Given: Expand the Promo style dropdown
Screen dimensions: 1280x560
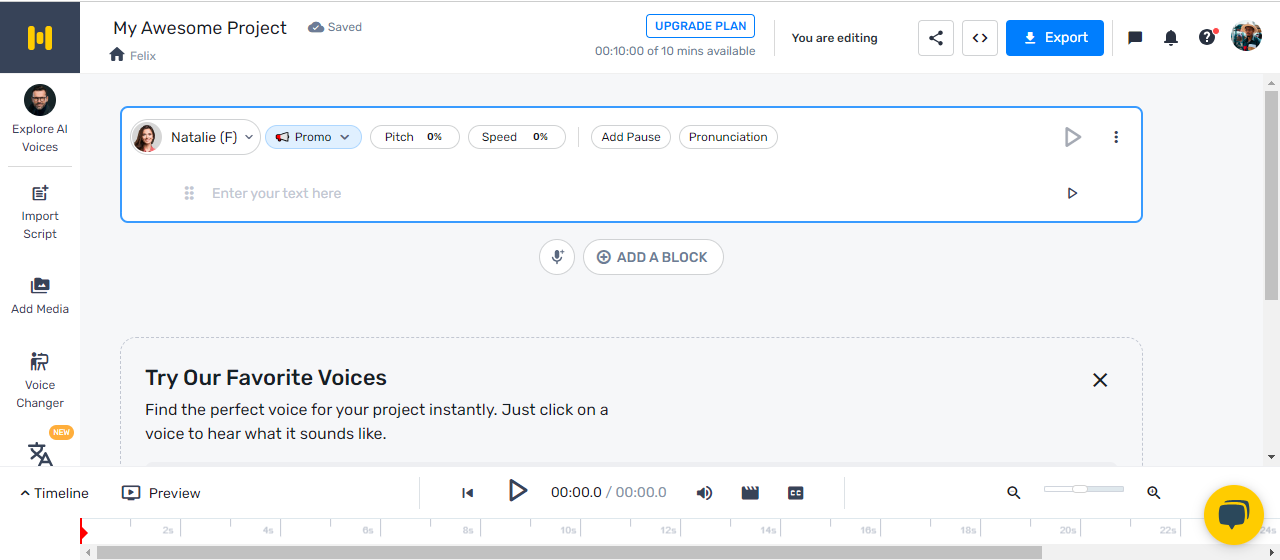Looking at the screenshot, I should [x=313, y=137].
